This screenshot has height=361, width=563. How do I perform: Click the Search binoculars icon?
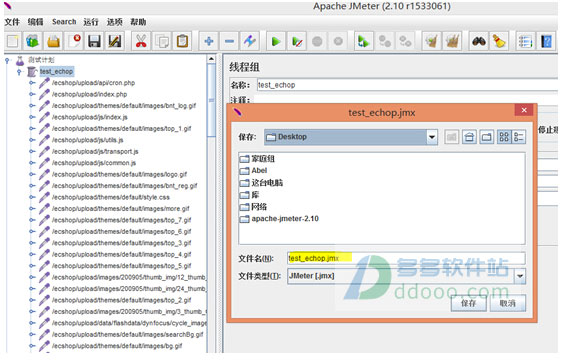click(479, 42)
